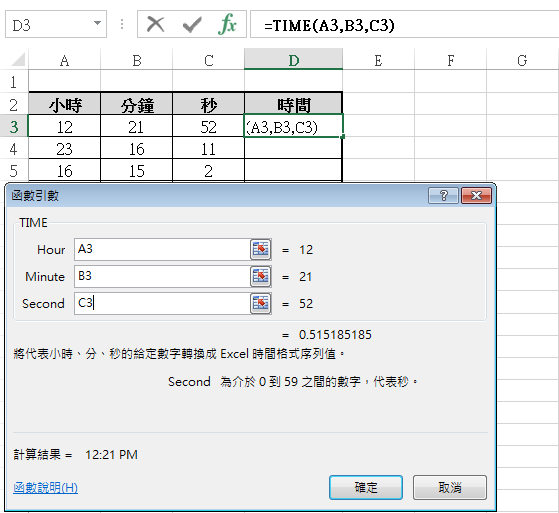Screen dimensions: 559x513
Task: Select empty cell D5 in 時間 column
Action: tap(293, 171)
